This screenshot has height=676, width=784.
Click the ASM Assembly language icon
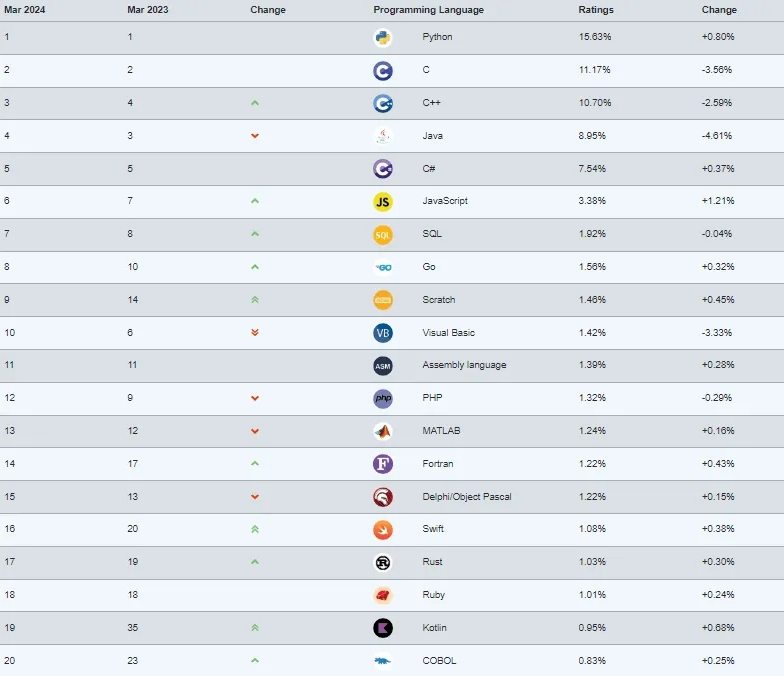click(383, 366)
